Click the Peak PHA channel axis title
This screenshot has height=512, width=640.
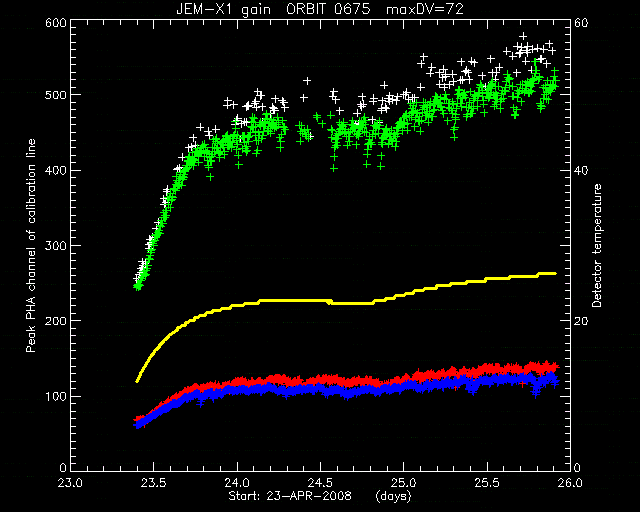31,246
